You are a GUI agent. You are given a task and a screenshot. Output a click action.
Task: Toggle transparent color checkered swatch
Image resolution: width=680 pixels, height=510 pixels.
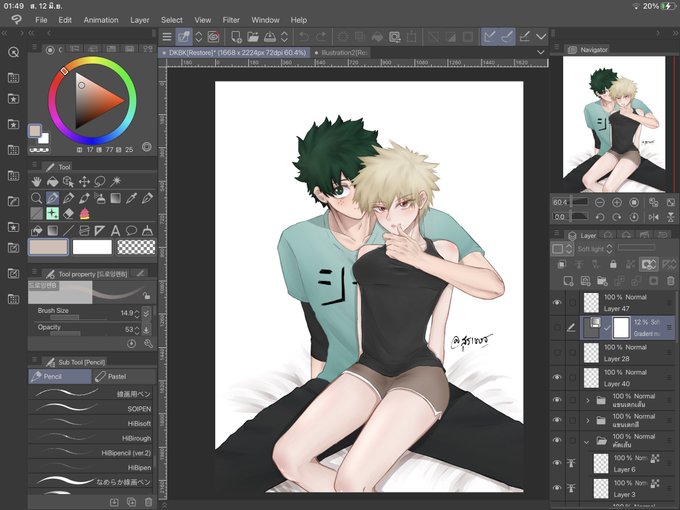(136, 247)
